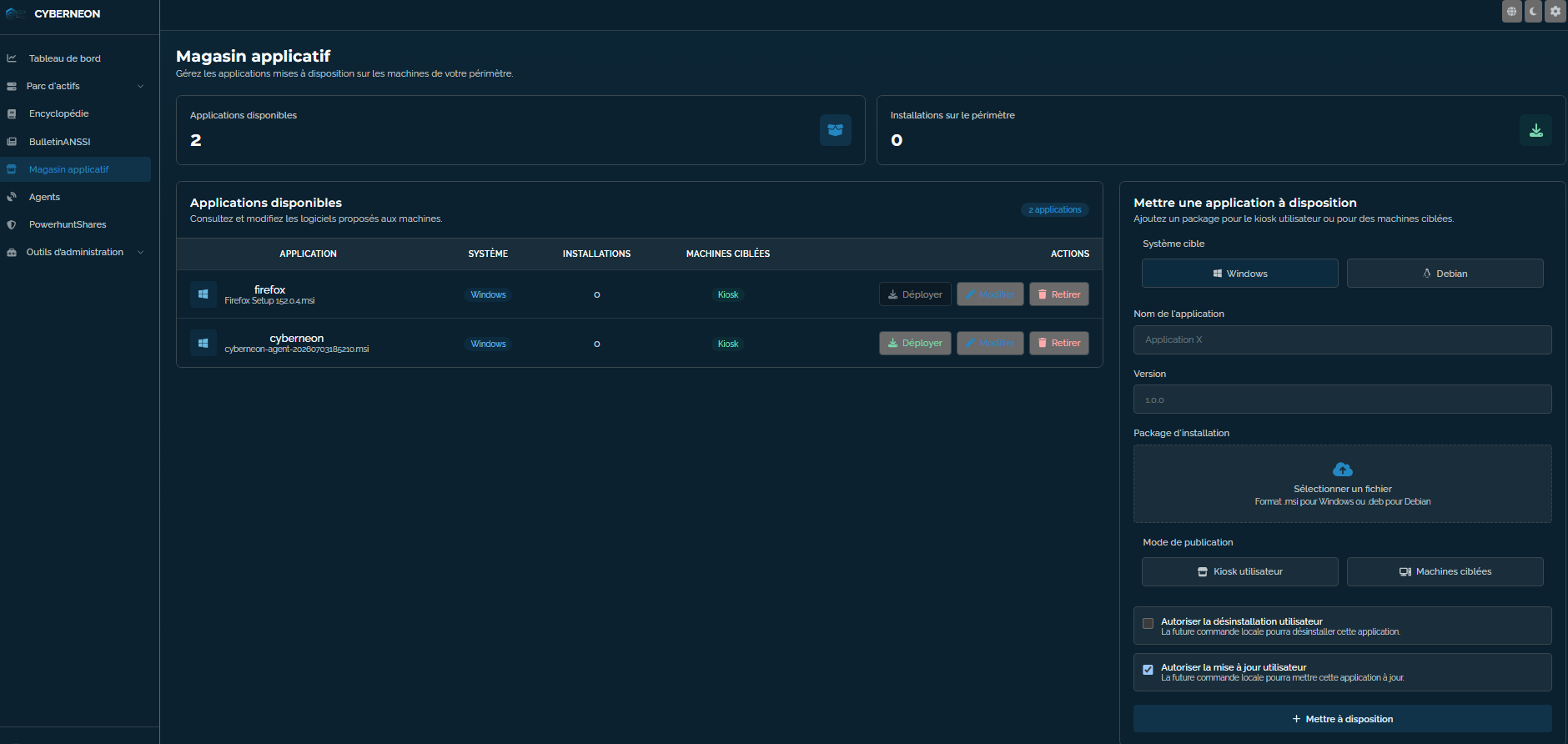
Task: Click SYSTÈME column header
Action: pos(488,254)
